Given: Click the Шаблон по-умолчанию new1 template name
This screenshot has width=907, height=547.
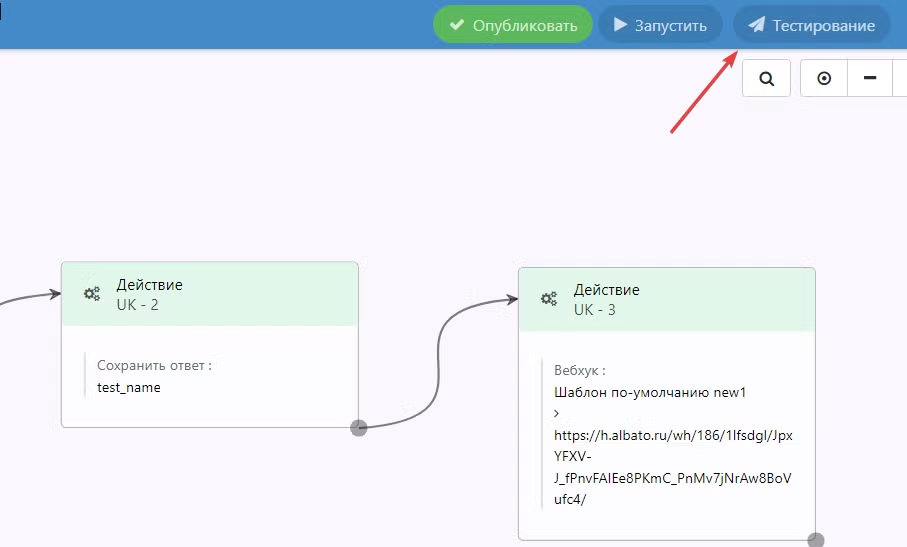Looking at the screenshot, I should coord(650,392).
